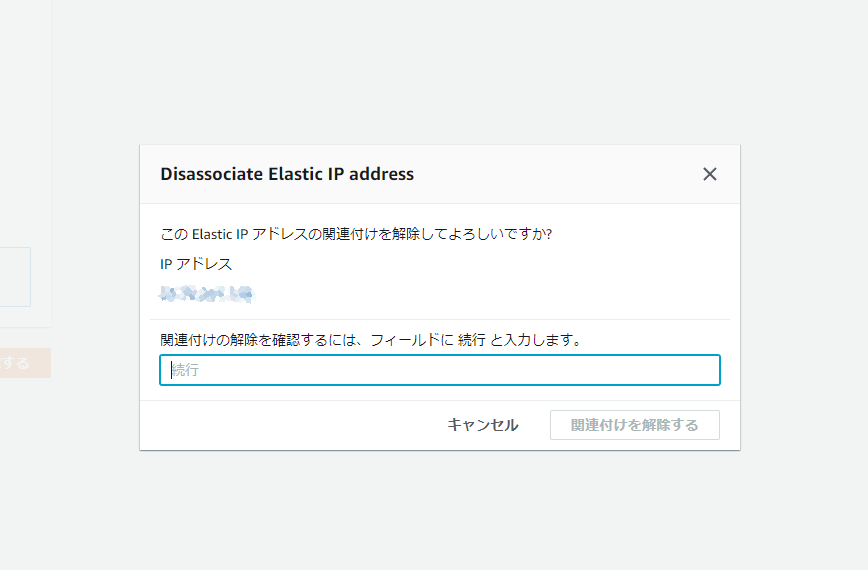Screen dimensions: 868x570
Task: Select the IP アドレス label
Action: coord(196,264)
